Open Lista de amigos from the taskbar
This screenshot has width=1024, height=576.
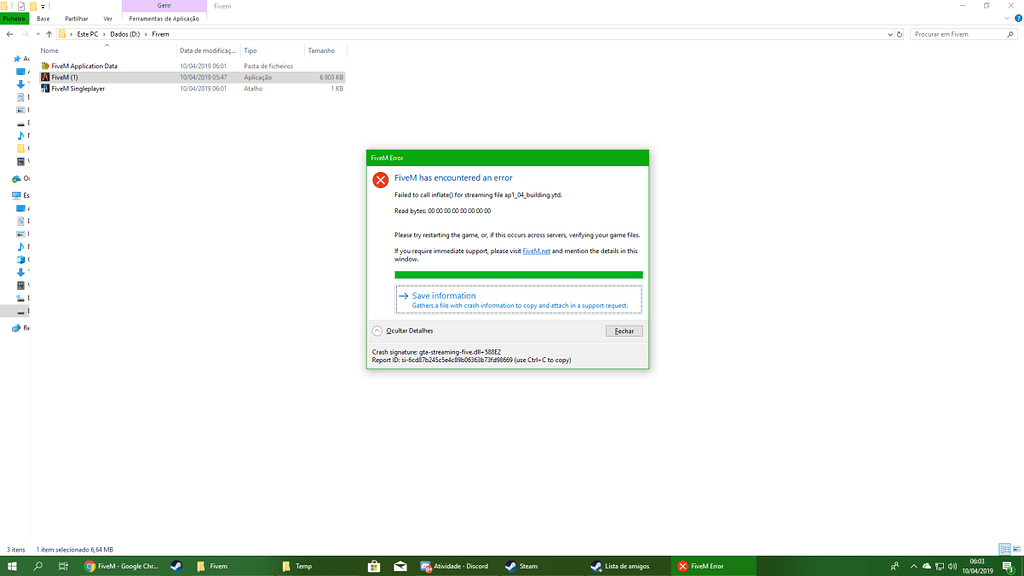[x=620, y=565]
